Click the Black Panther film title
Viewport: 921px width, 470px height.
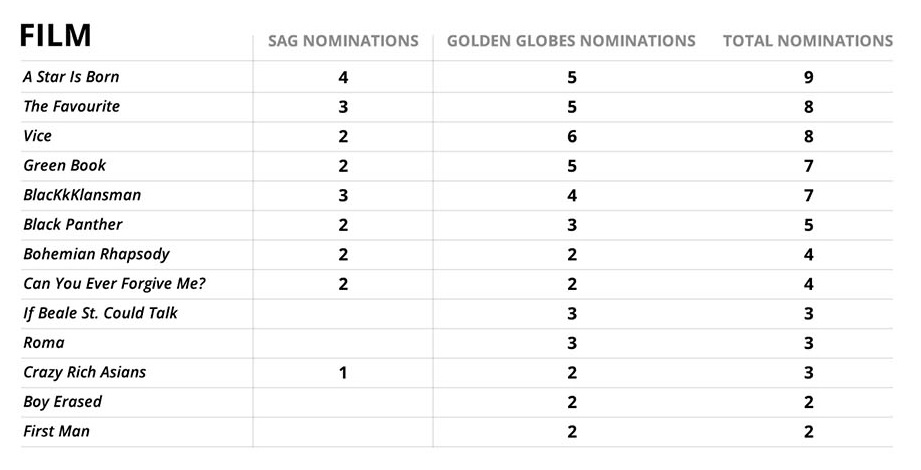(73, 224)
